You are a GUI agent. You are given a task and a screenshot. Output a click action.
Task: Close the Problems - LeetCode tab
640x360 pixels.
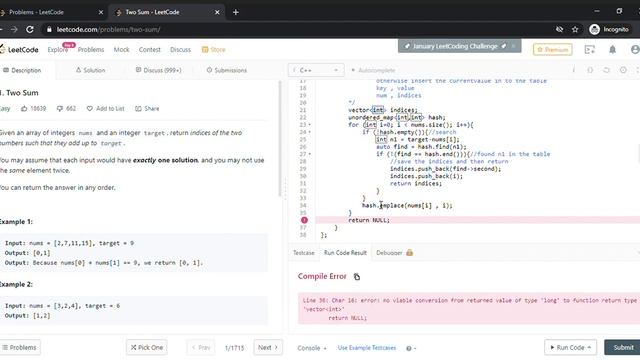tap(101, 12)
